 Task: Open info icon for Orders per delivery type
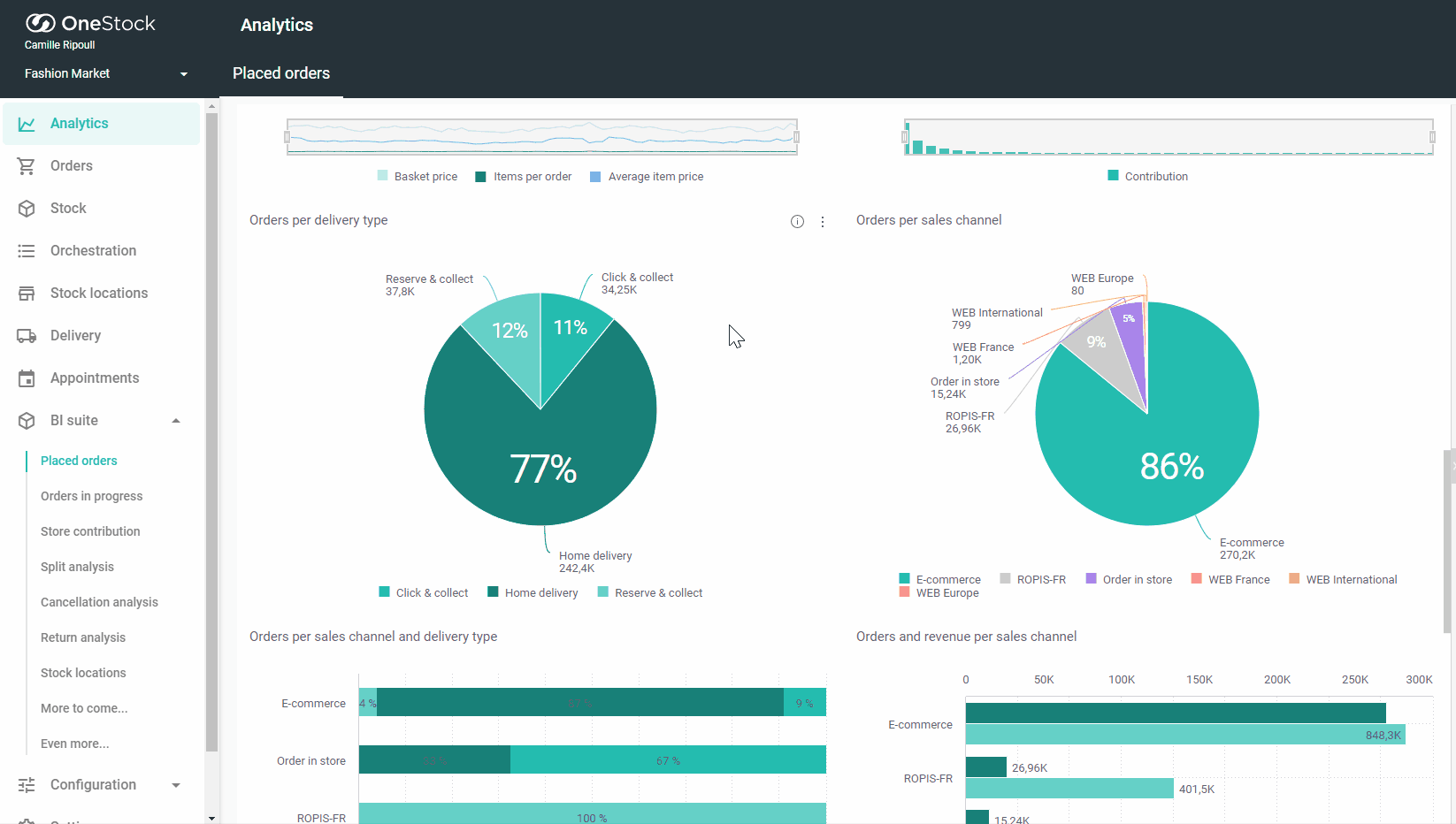[x=797, y=222]
